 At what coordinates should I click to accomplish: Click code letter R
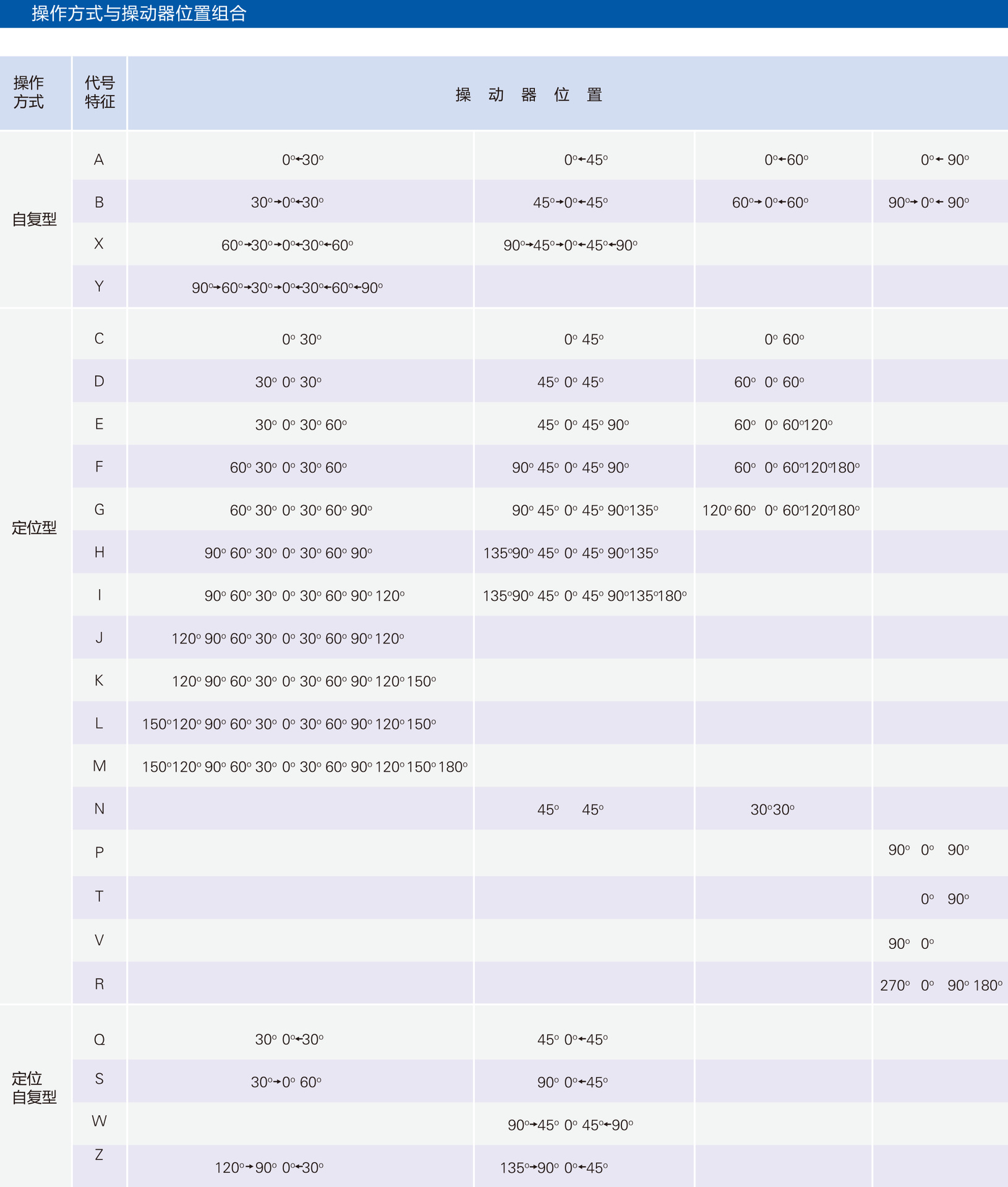(x=99, y=984)
